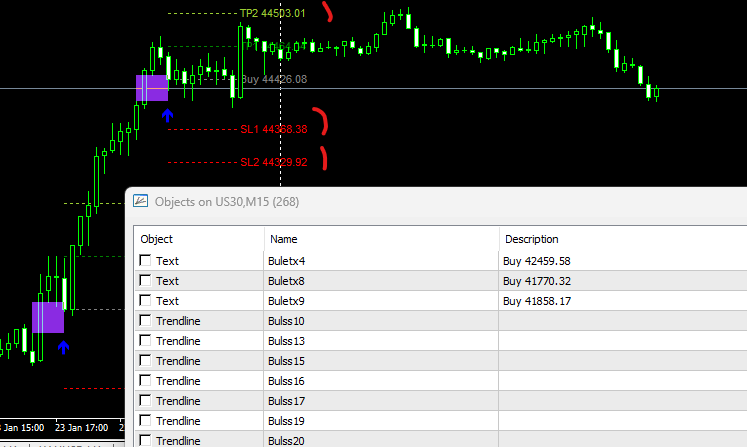Select the upper purple rectangle on chart

click(152, 88)
